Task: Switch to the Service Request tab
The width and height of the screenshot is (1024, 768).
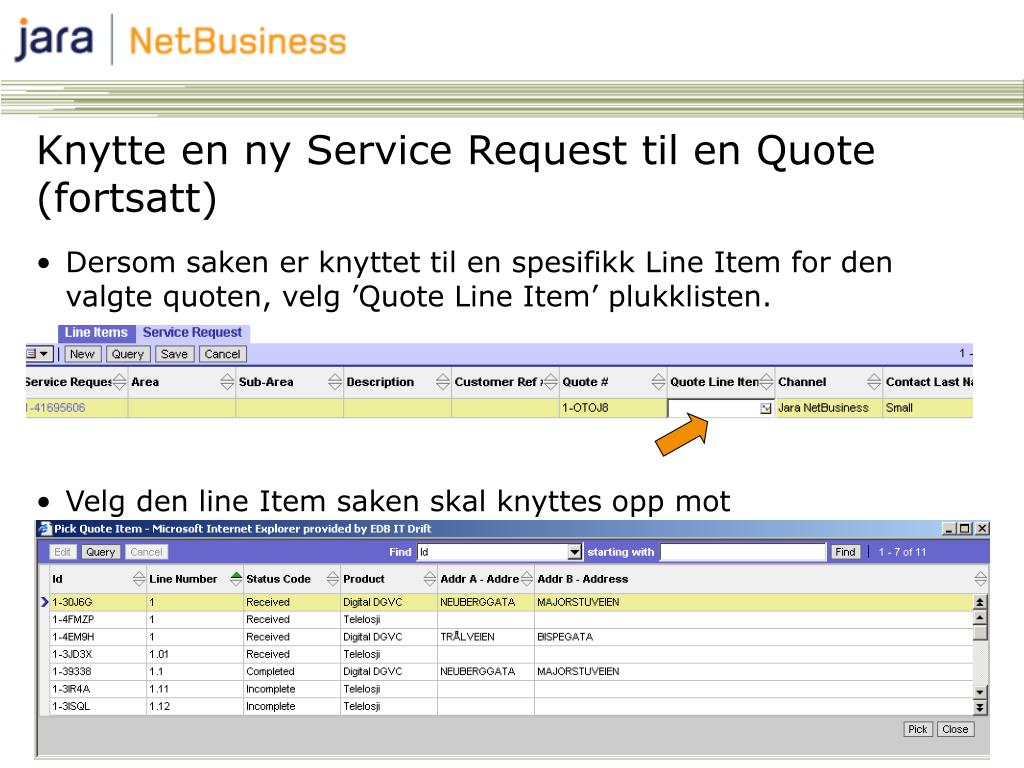Action: tap(192, 332)
